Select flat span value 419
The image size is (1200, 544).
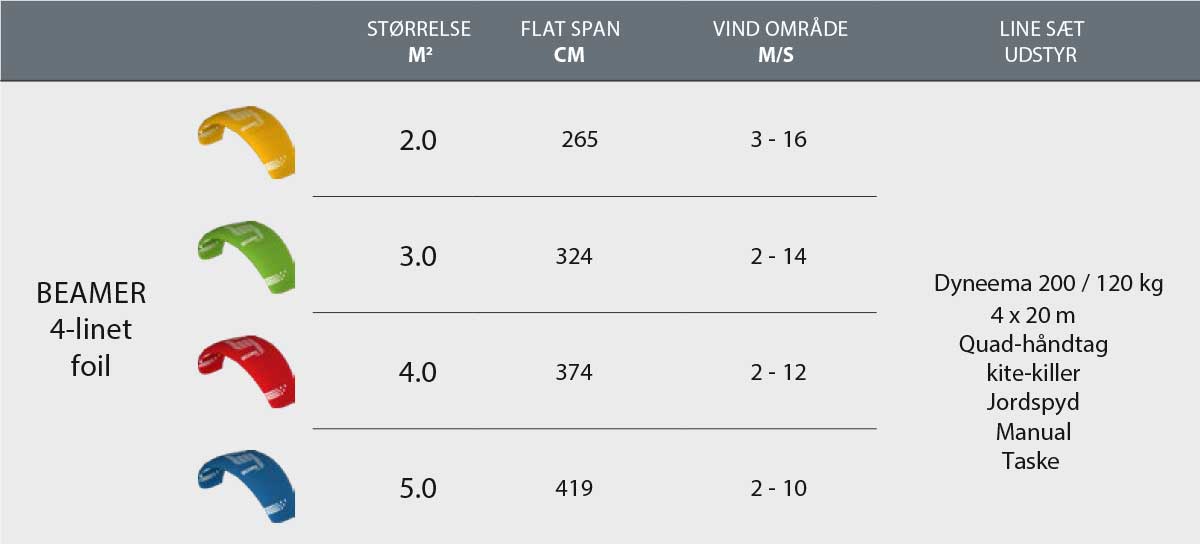(574, 489)
